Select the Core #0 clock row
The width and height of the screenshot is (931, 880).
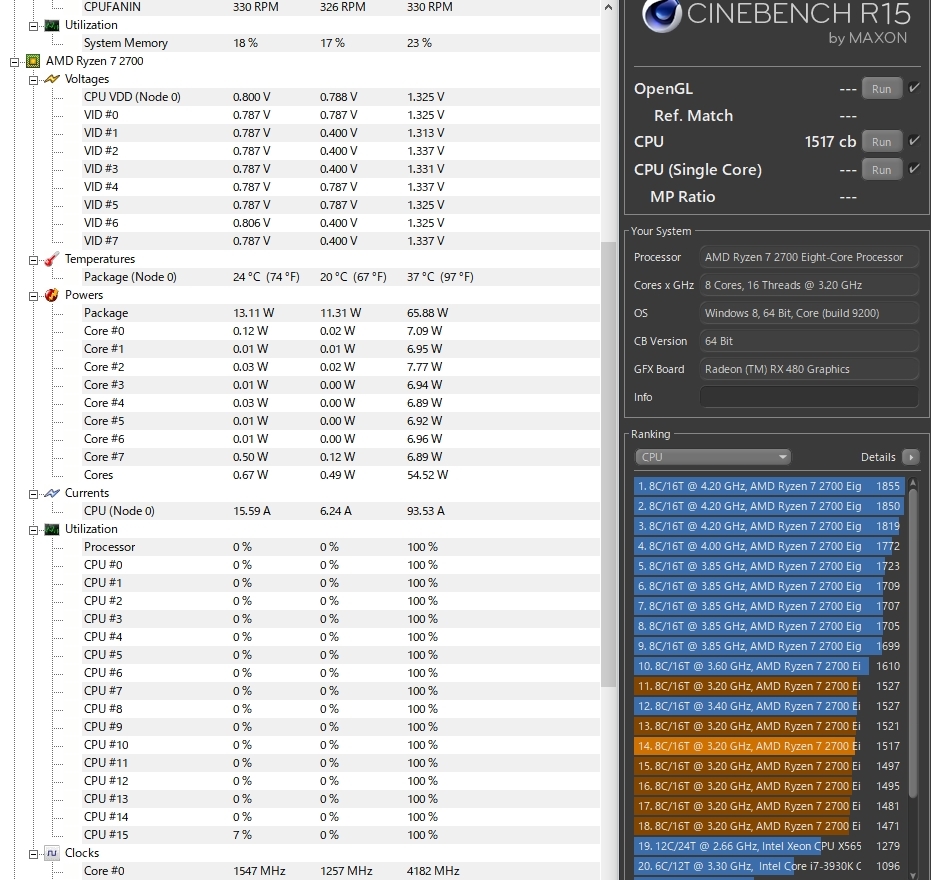click(341, 871)
